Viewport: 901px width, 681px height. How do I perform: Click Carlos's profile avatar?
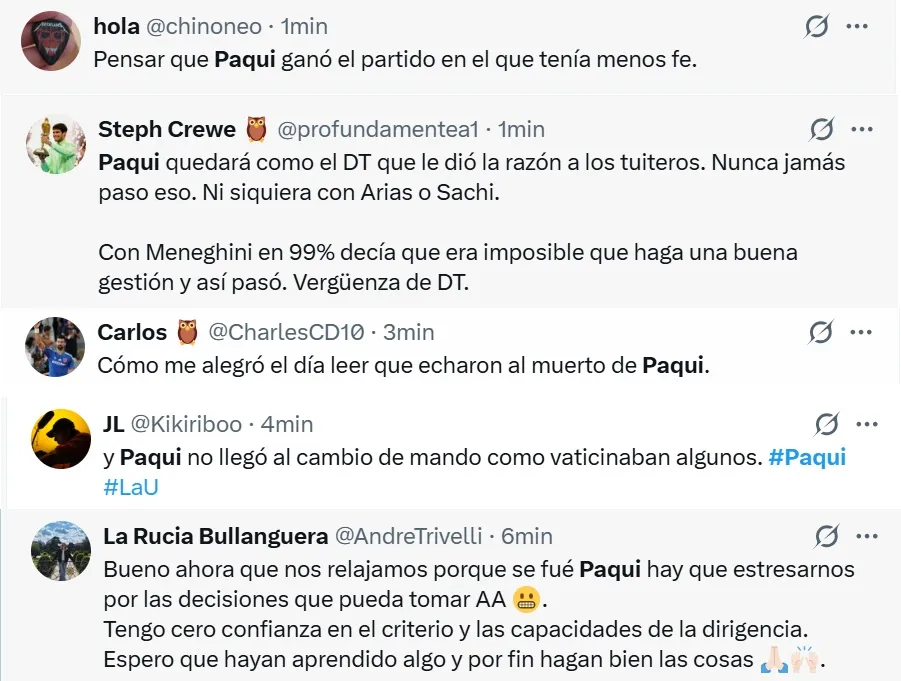click(55, 347)
